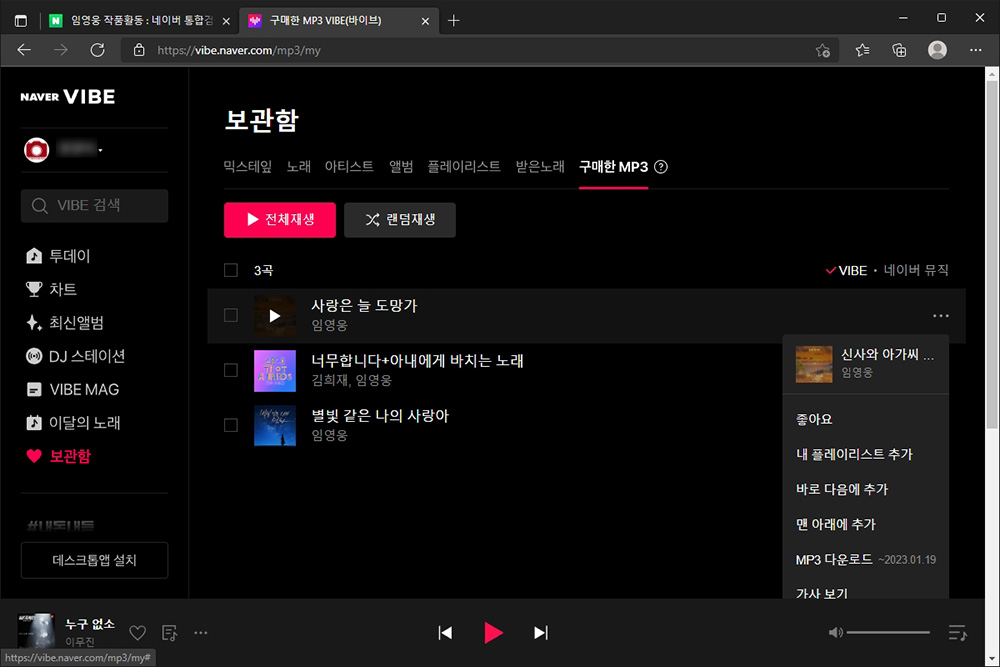This screenshot has height=667, width=1000.
Task: Open song title 별빛 같은 나의 사랑아
Action: [380, 416]
